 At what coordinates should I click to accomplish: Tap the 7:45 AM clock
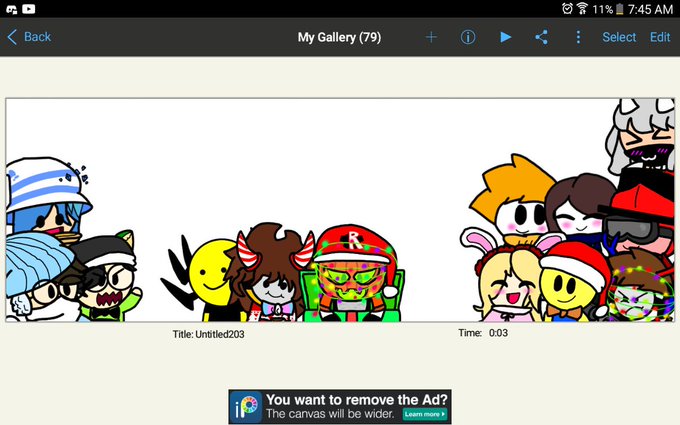pos(650,9)
